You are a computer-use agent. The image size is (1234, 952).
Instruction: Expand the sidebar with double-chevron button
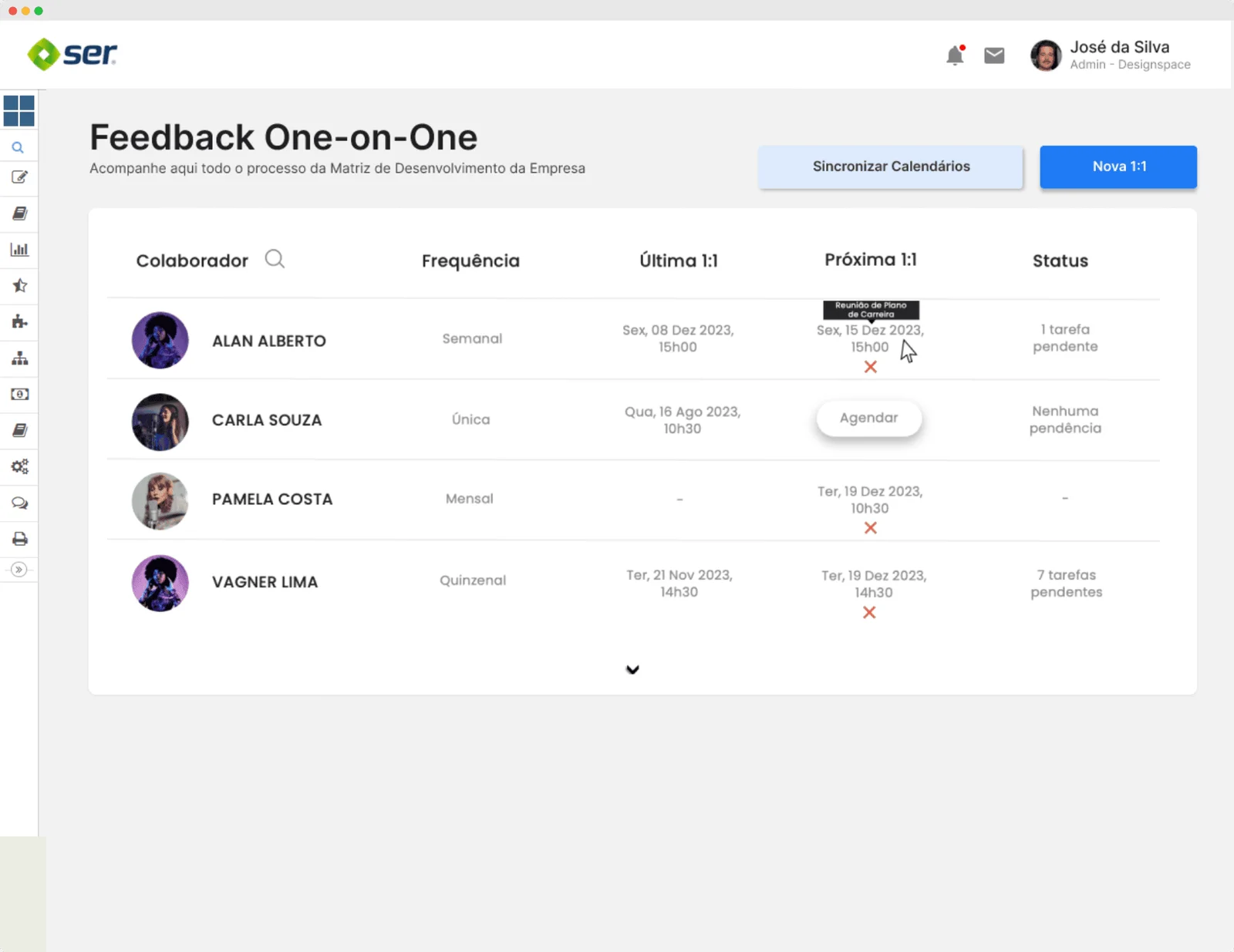[19, 570]
